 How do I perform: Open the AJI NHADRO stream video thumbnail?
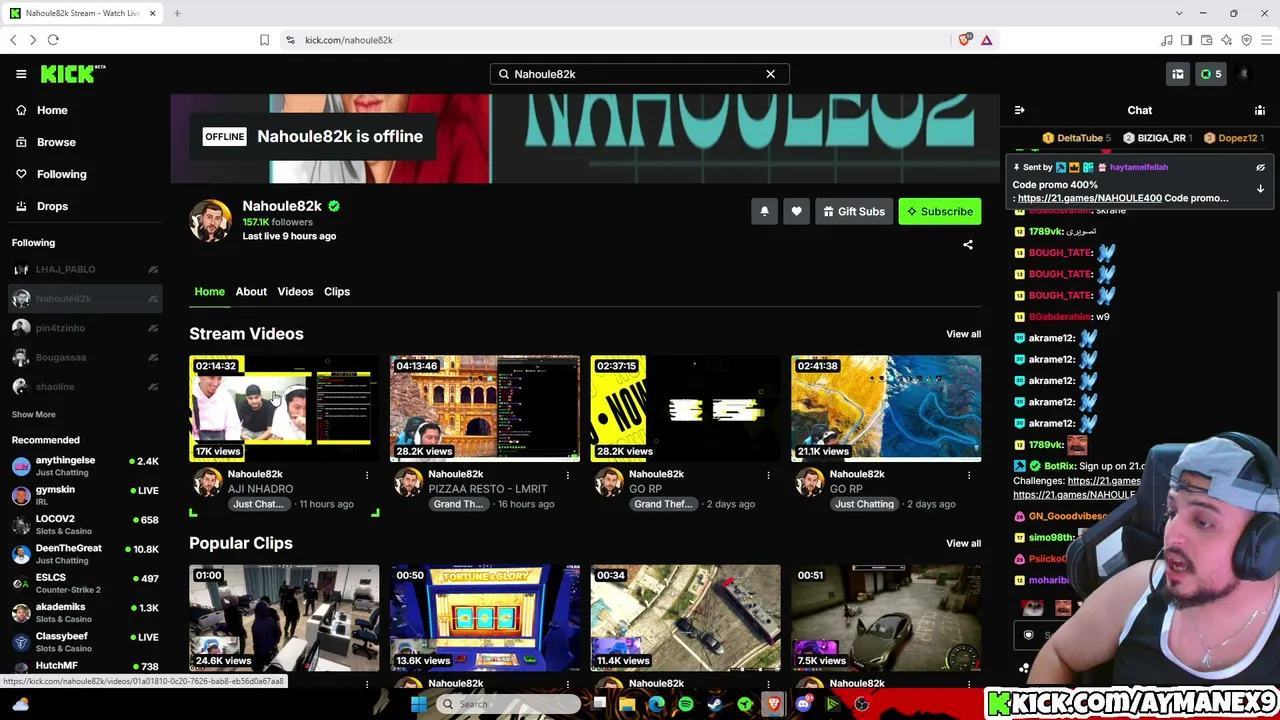coord(284,408)
